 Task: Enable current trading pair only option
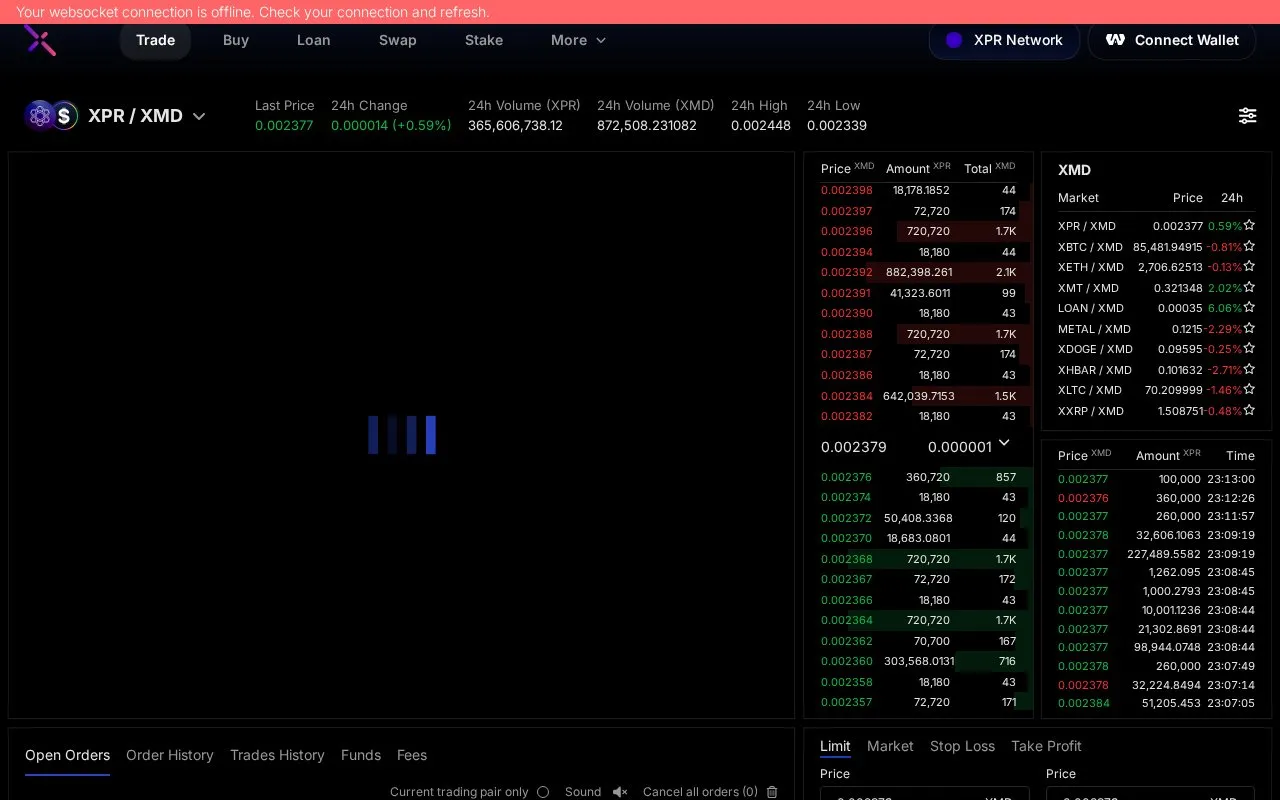pyautogui.click(x=543, y=792)
